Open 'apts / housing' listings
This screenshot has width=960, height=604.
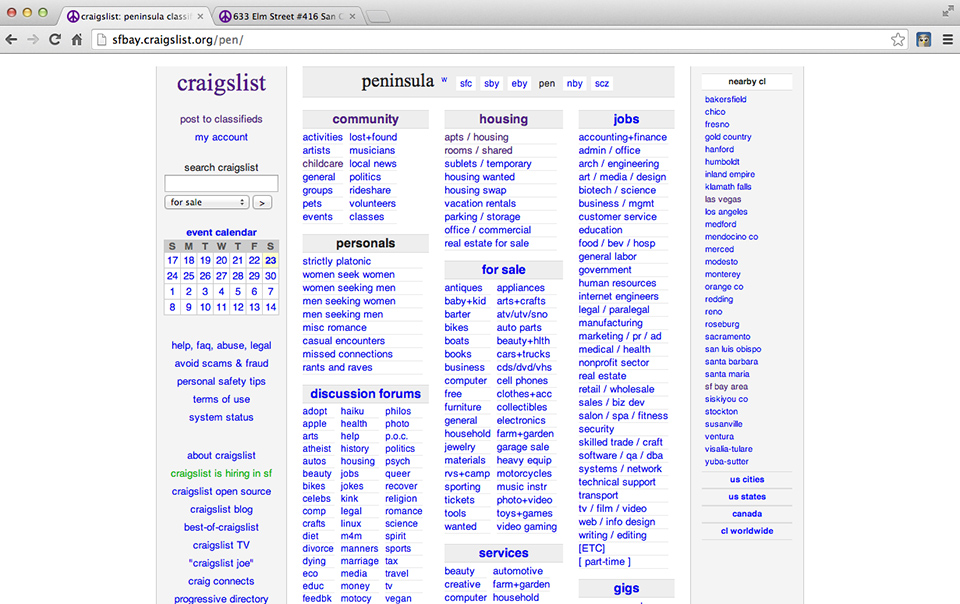tap(476, 137)
